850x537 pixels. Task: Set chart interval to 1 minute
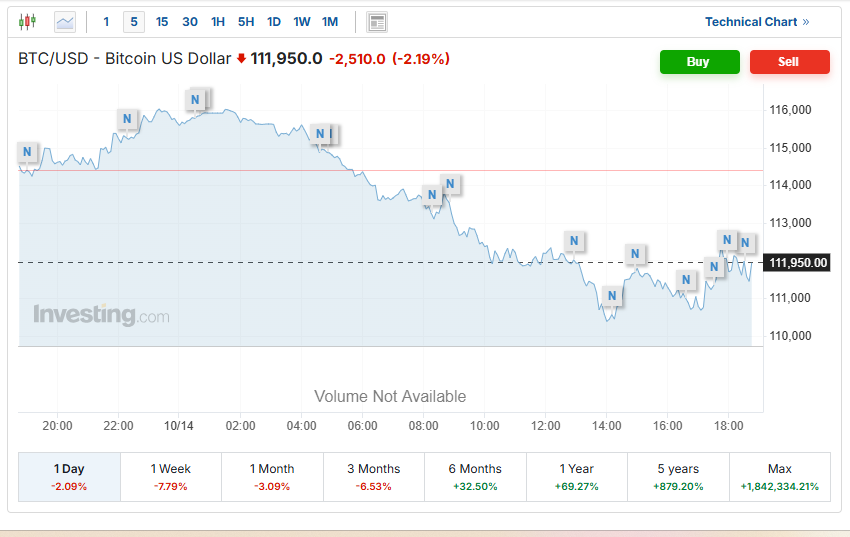click(x=106, y=21)
